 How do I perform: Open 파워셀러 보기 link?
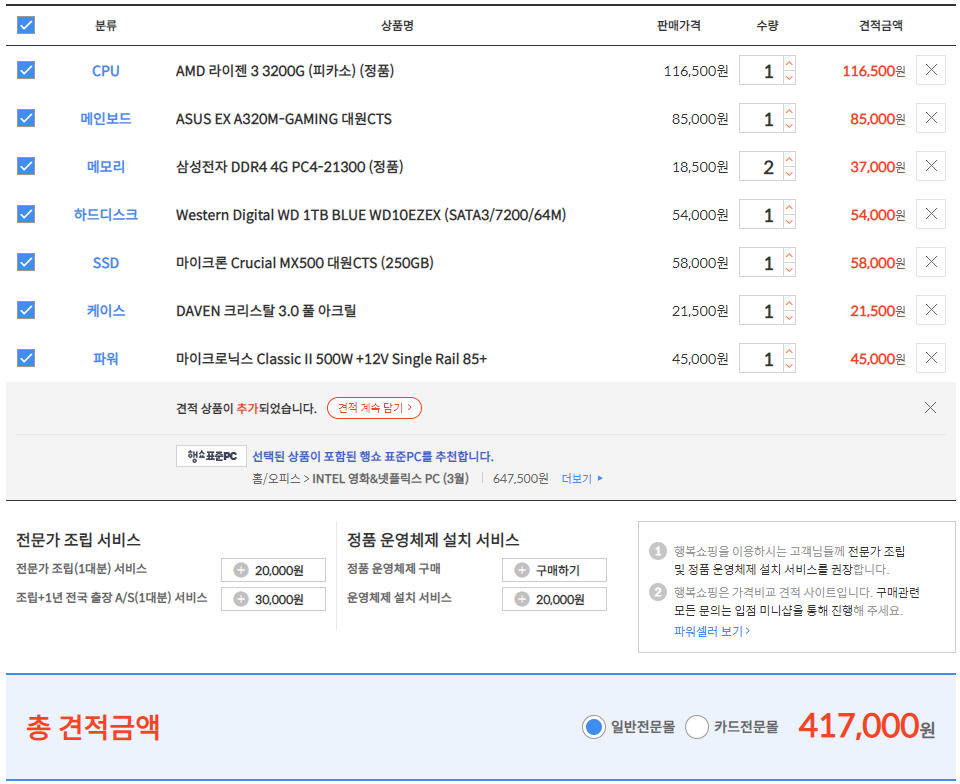click(711, 631)
